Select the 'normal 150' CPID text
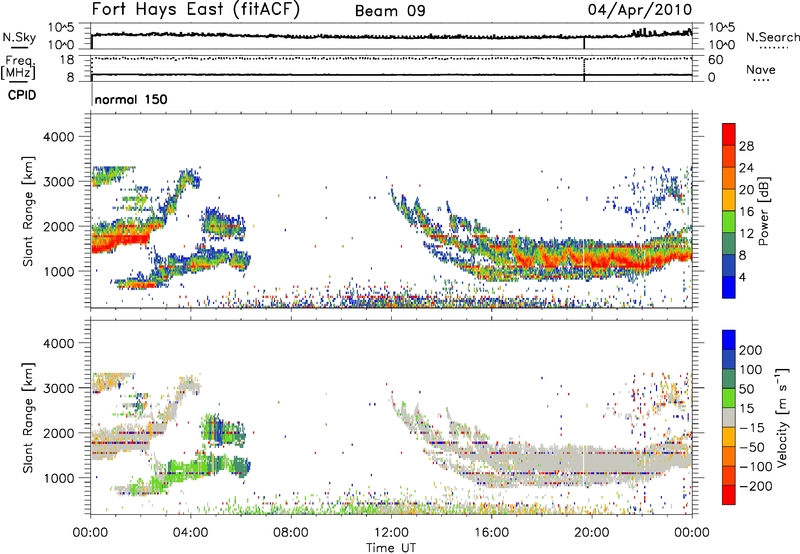 [131, 99]
